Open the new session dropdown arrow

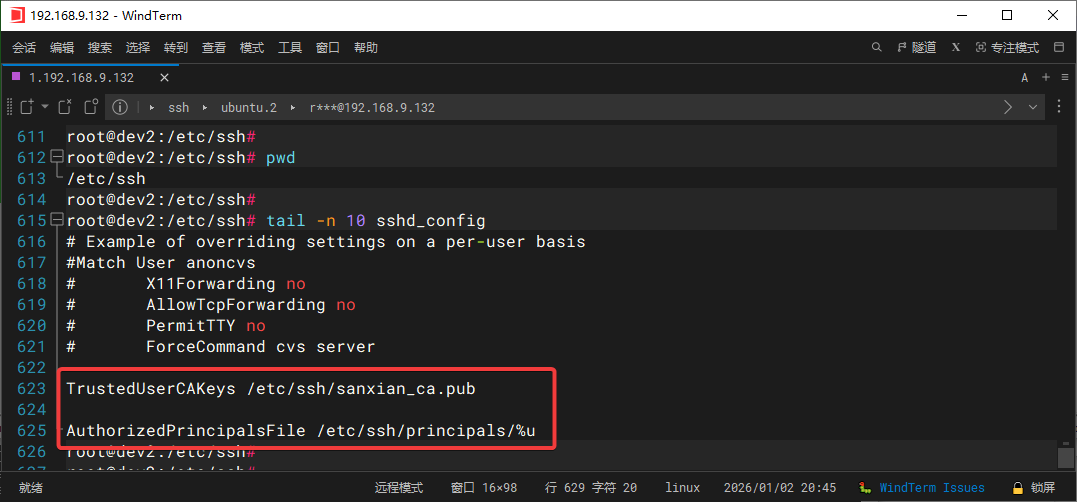43,107
